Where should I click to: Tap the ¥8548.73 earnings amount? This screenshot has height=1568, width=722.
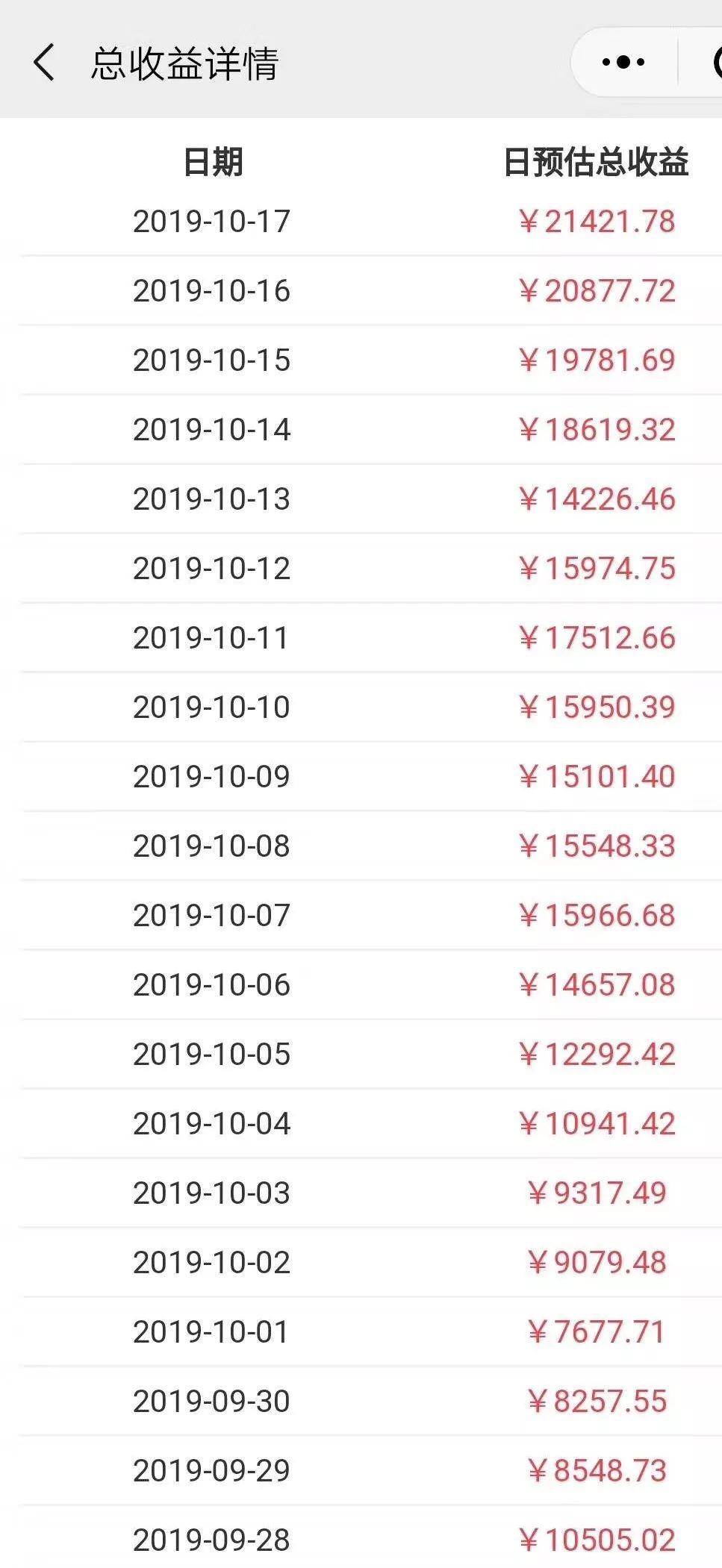point(597,1470)
